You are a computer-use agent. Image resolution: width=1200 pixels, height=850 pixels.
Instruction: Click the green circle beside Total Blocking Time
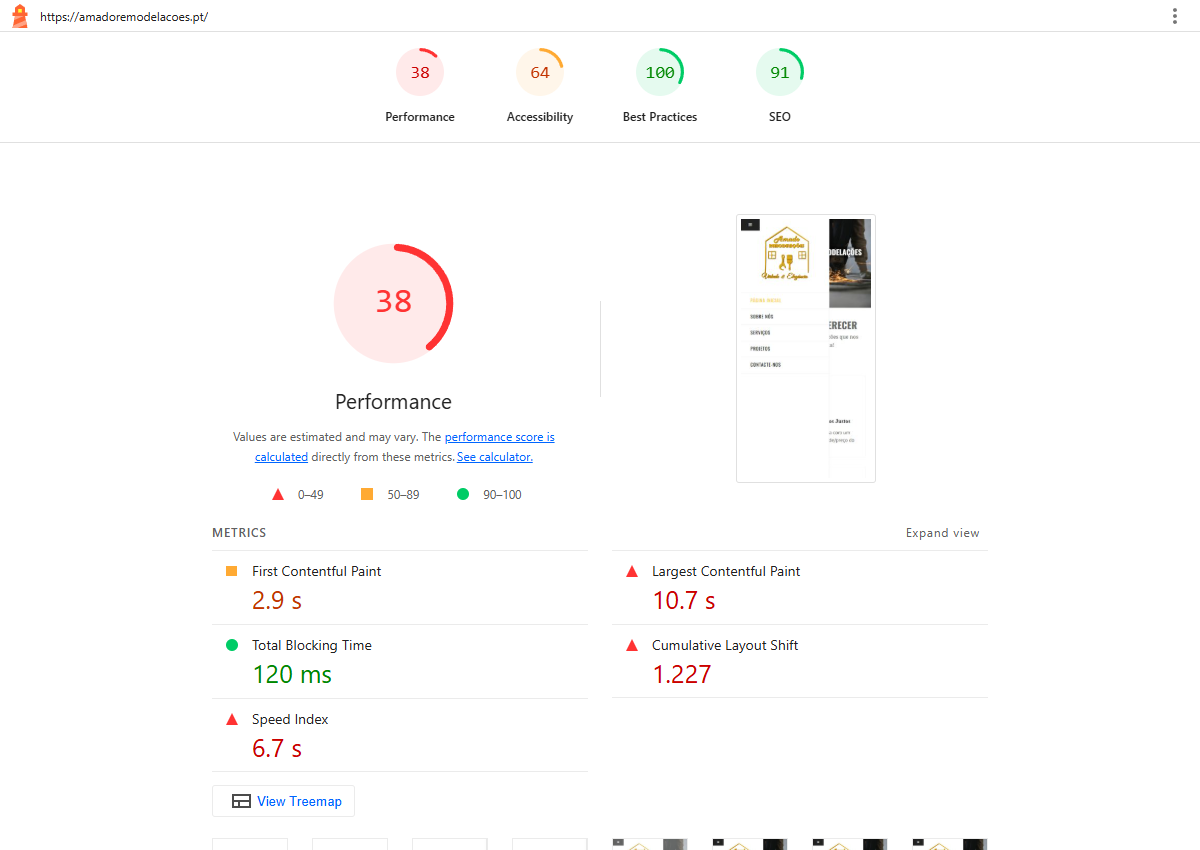(x=232, y=645)
